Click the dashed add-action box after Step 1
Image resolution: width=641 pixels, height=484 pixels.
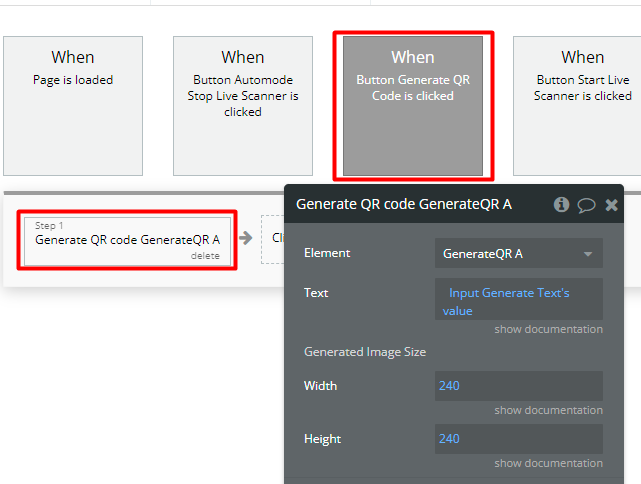pos(273,239)
